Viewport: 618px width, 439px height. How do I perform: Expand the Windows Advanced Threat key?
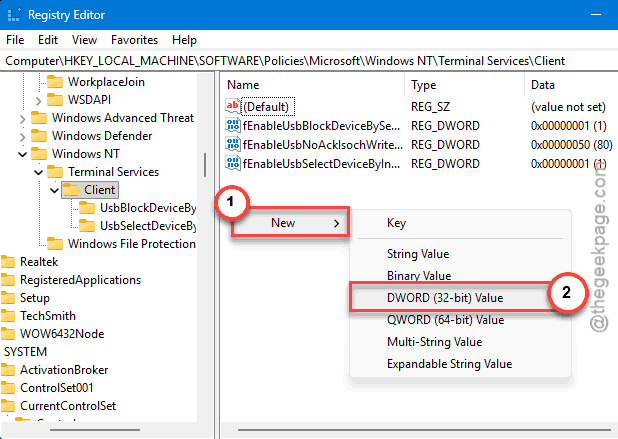pyautogui.click(x=22, y=119)
